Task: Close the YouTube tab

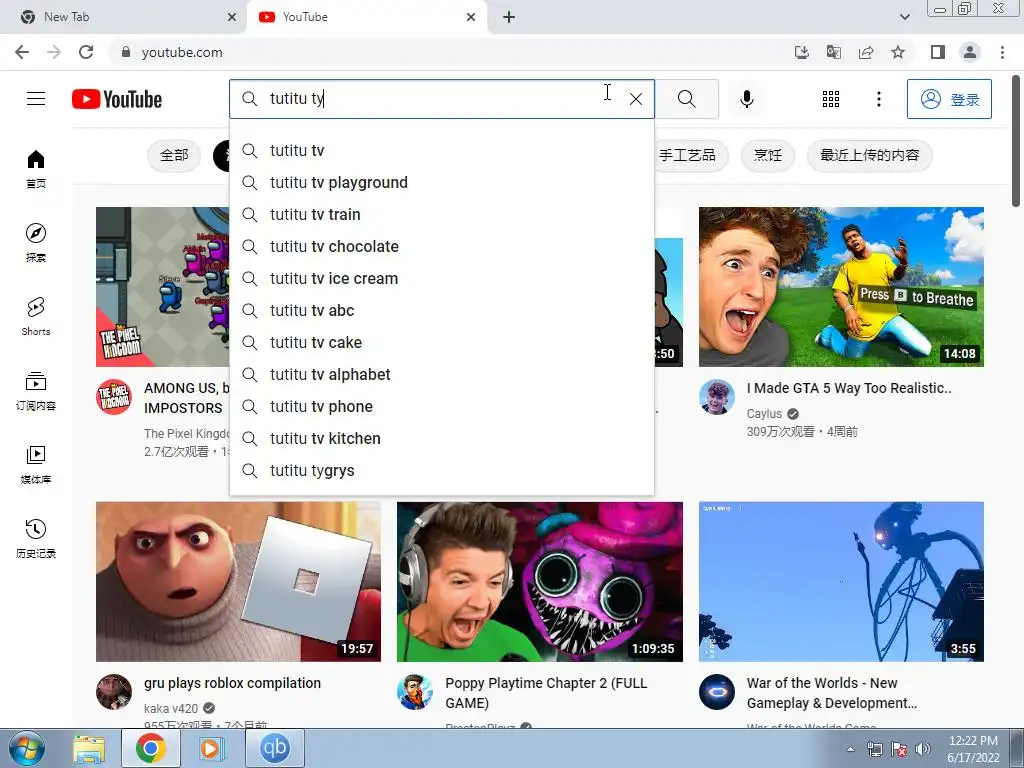Action: click(471, 17)
